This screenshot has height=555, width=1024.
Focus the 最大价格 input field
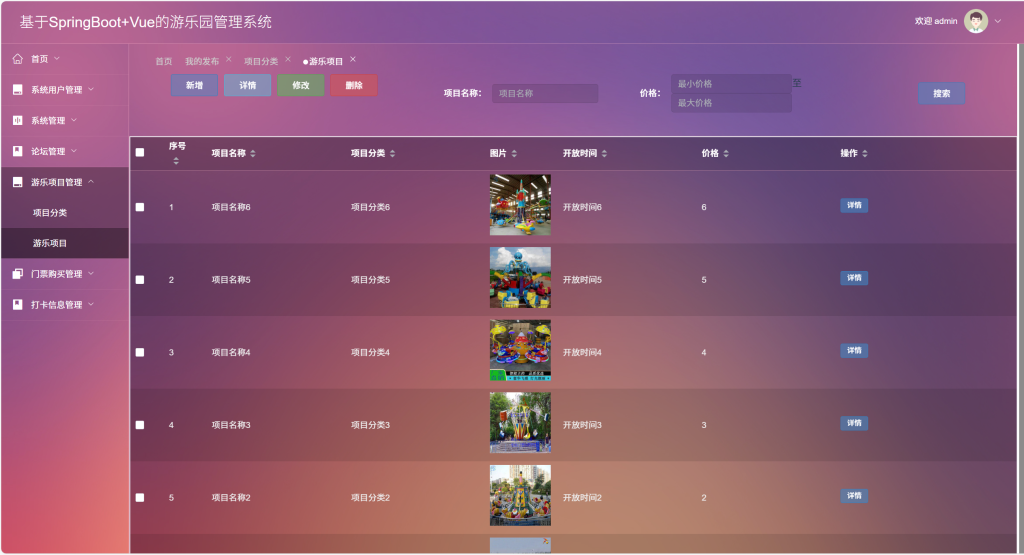(x=731, y=103)
